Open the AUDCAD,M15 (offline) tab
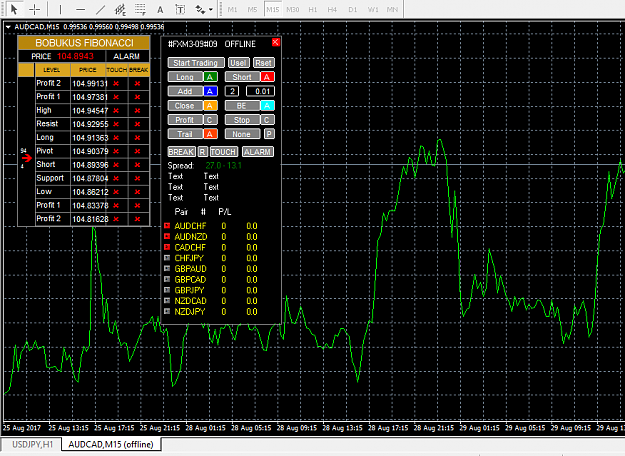The width and height of the screenshot is (625, 456). (111, 444)
